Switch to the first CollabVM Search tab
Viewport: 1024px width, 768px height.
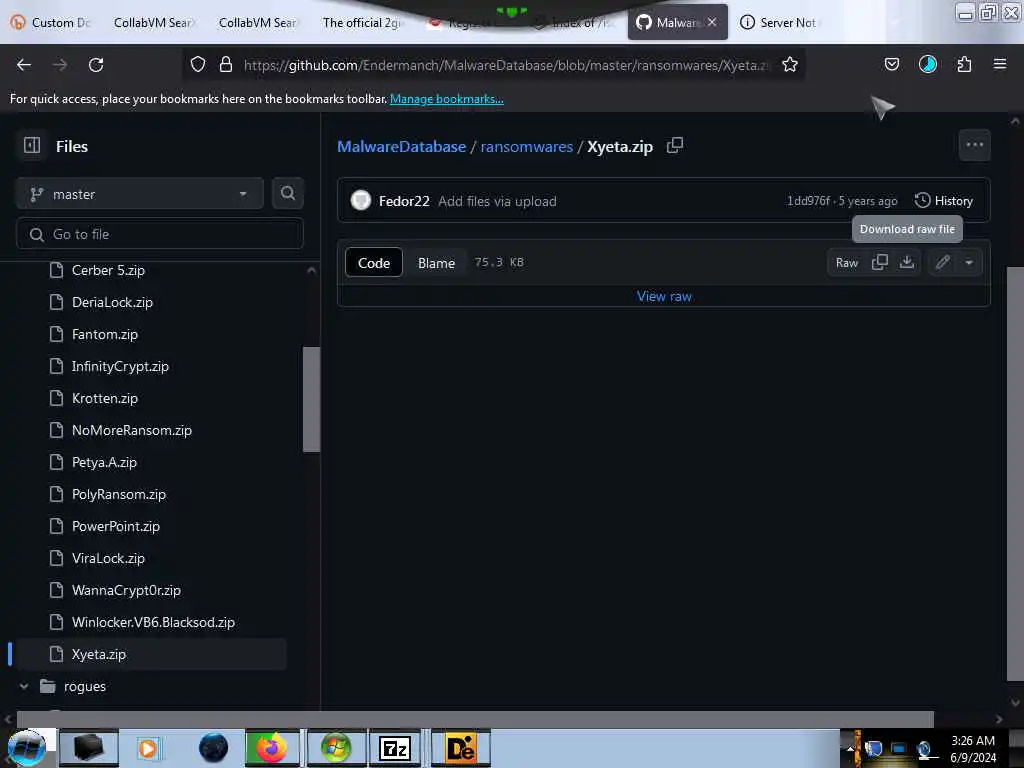(x=153, y=22)
